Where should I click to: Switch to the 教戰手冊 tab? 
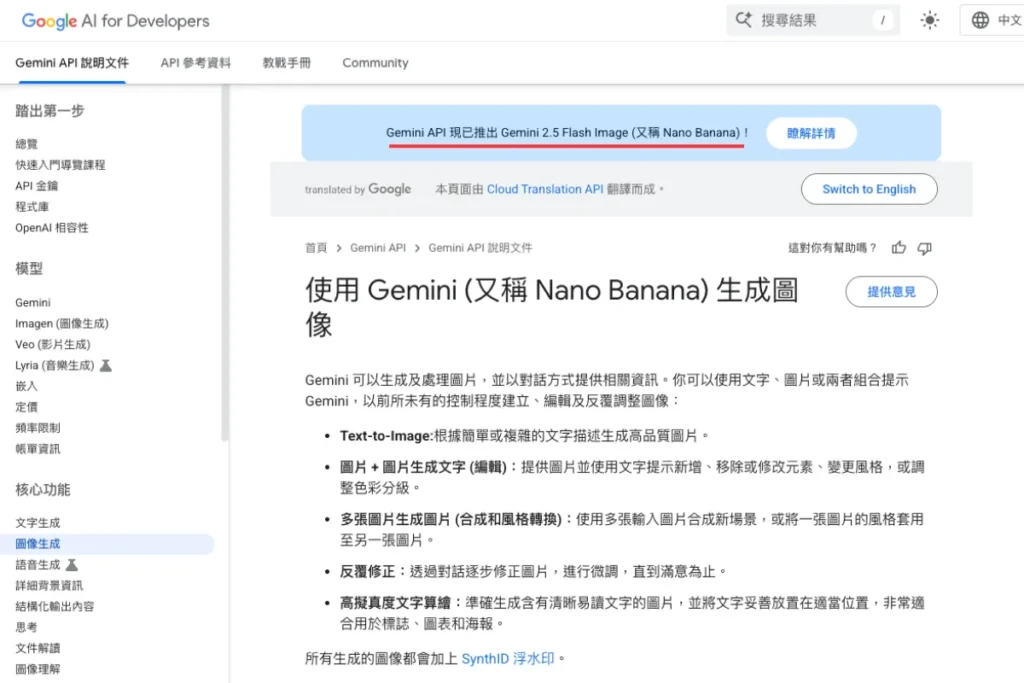coord(287,63)
